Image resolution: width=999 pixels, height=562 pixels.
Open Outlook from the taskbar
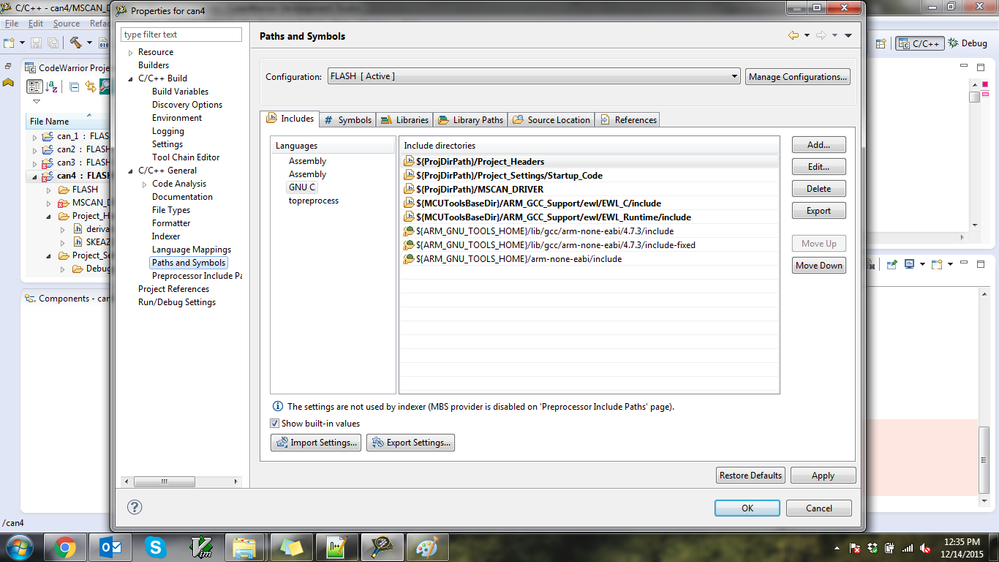coord(110,547)
